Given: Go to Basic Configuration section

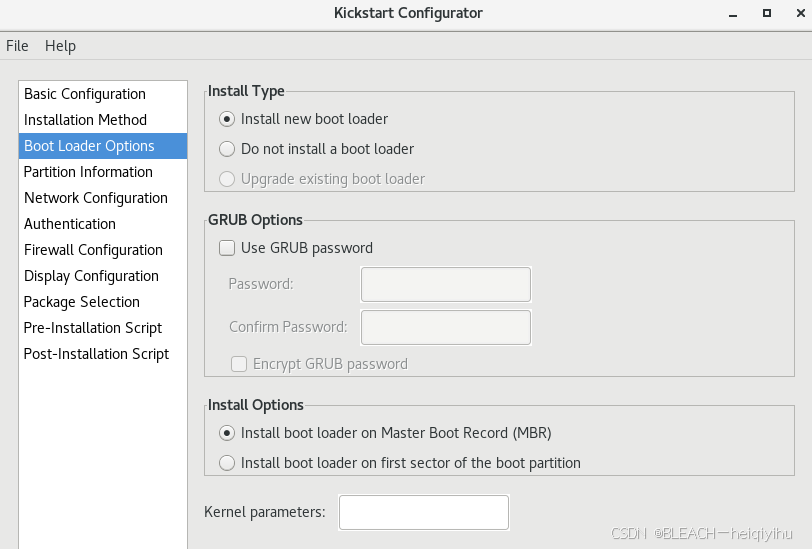Looking at the screenshot, I should [x=103, y=94].
